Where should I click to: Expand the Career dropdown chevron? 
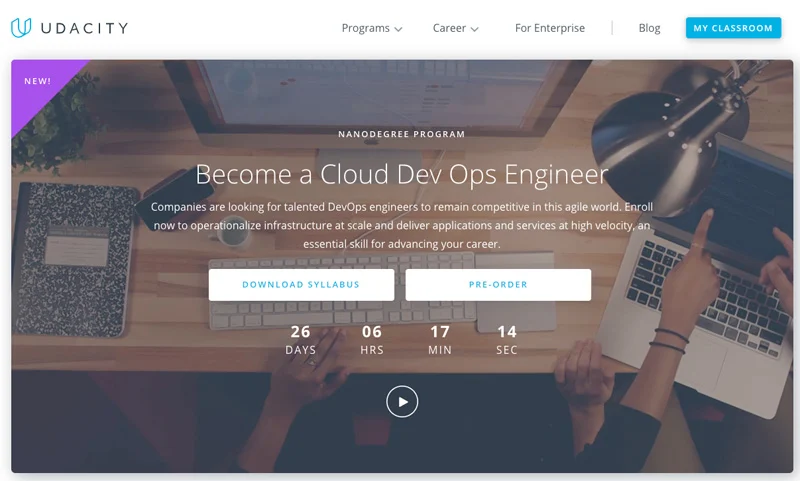click(x=474, y=29)
